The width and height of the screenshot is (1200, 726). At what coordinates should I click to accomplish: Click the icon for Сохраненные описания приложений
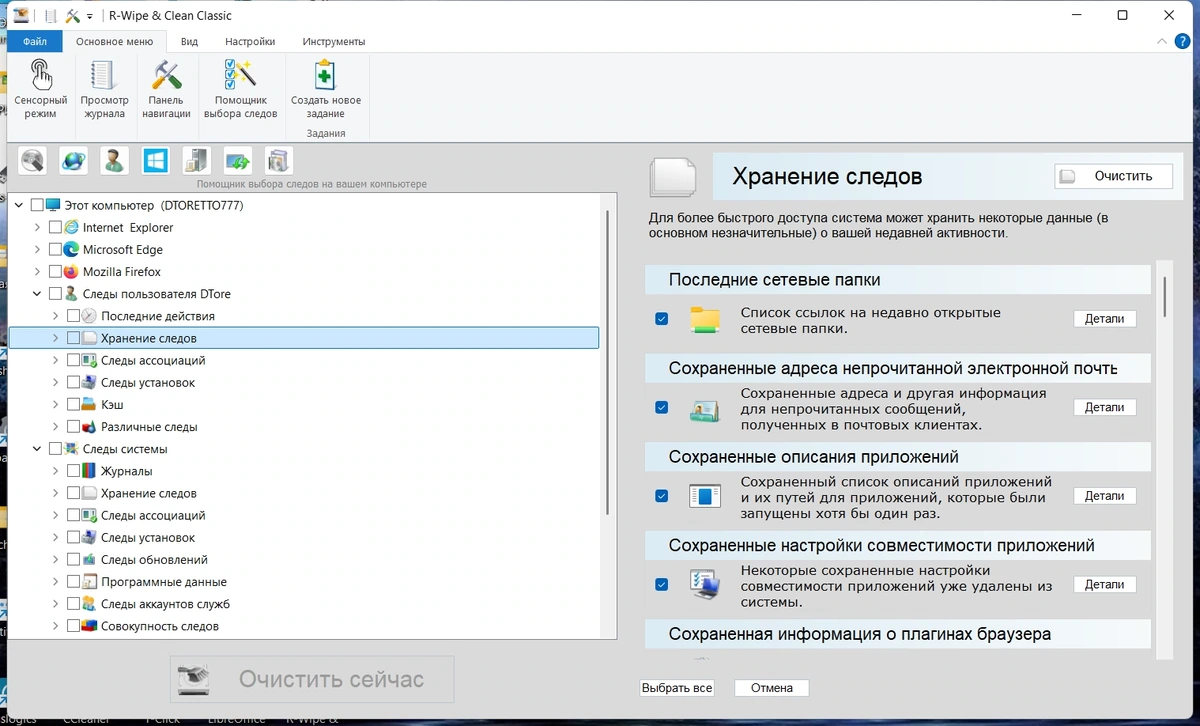(705, 496)
